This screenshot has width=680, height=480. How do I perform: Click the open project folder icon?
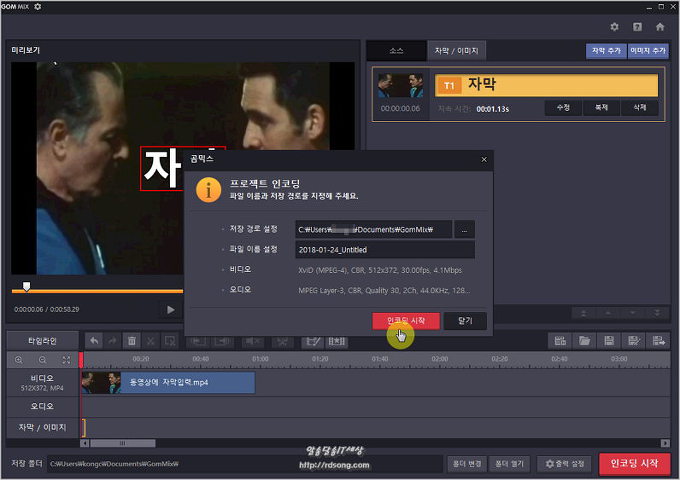[x=586, y=341]
